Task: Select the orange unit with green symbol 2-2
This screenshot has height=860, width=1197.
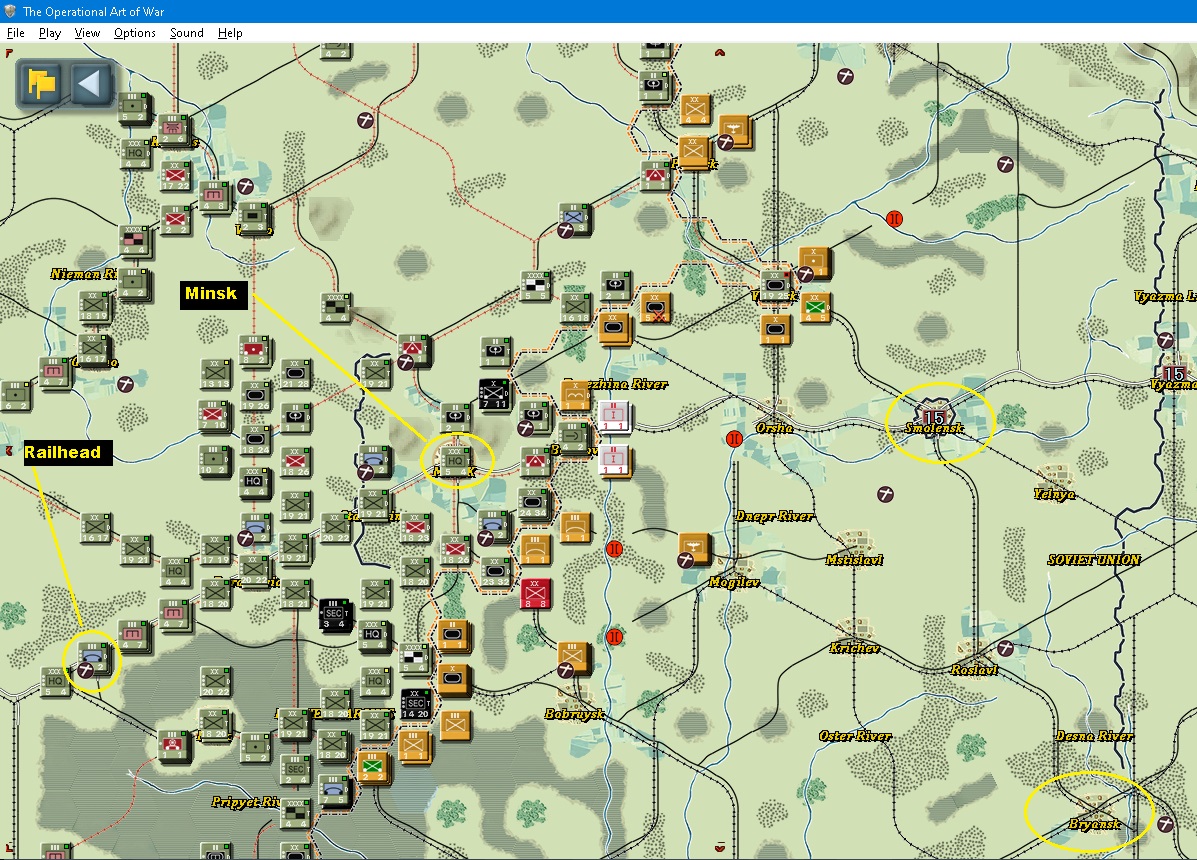Action: coord(373,767)
